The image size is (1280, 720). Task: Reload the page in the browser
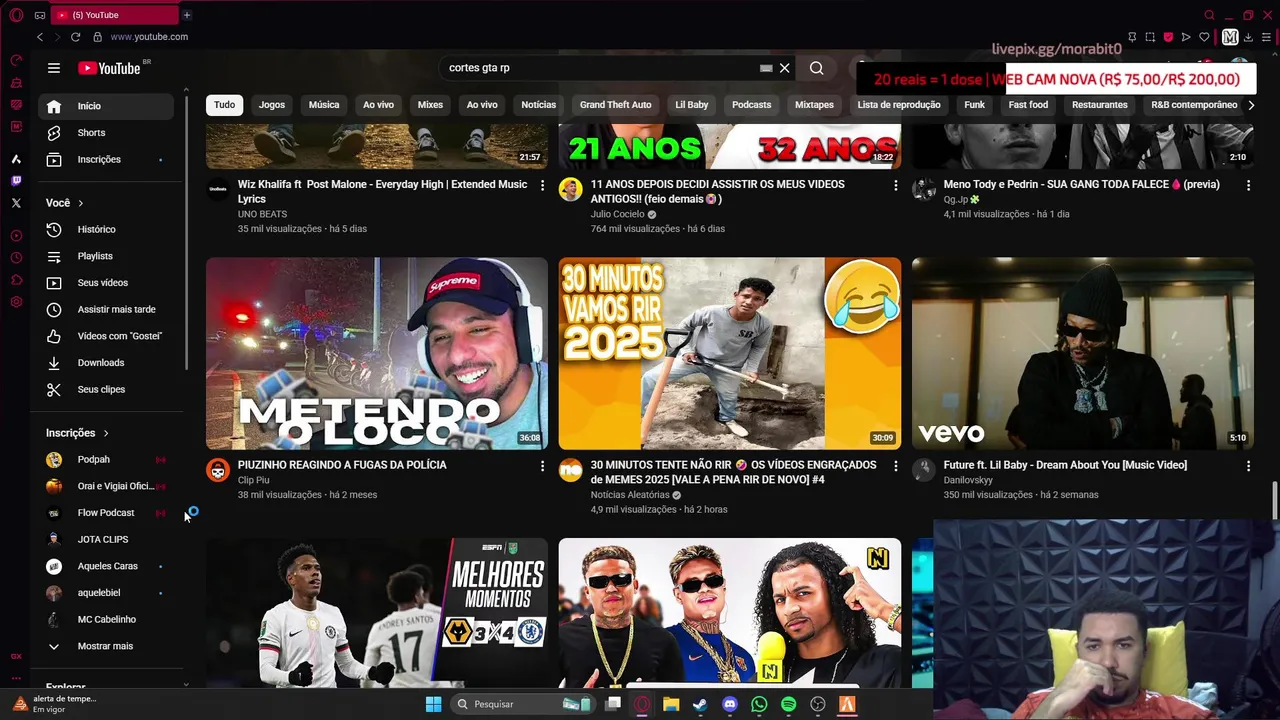click(75, 37)
